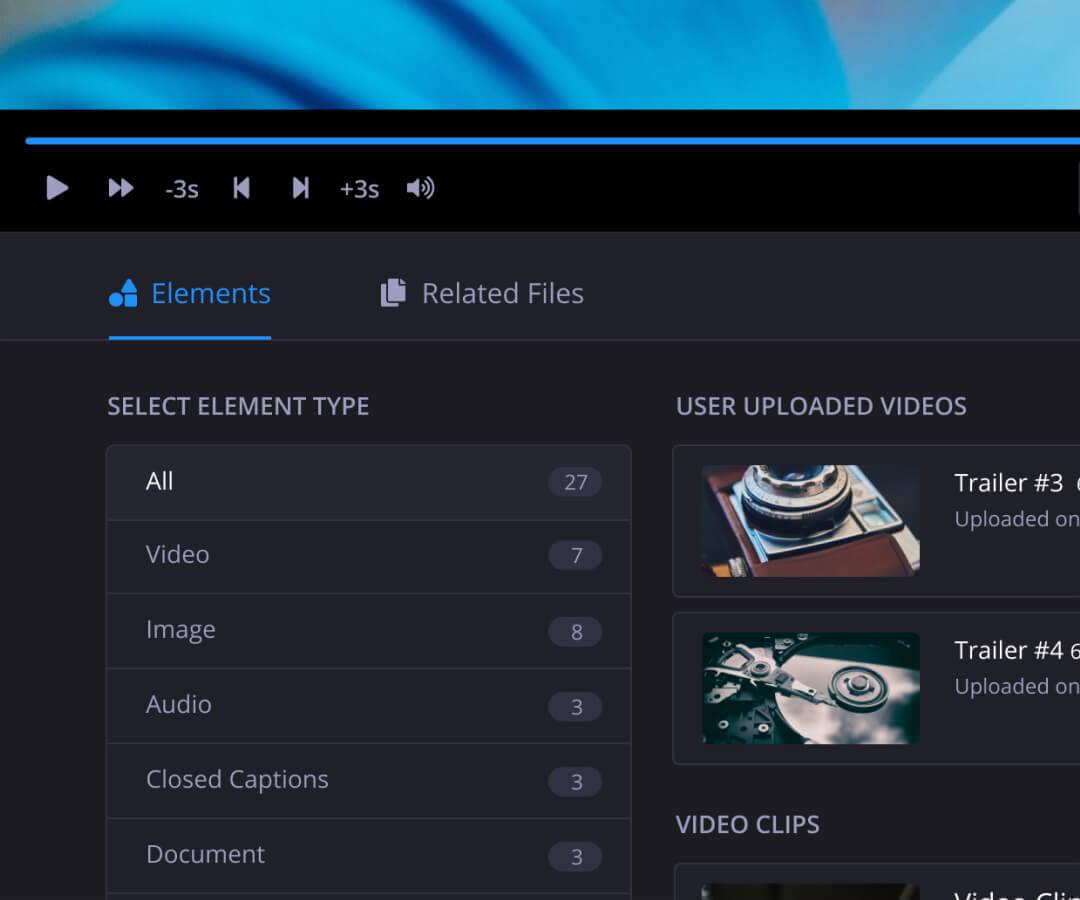Select All element types showing 27 items

pos(369,482)
